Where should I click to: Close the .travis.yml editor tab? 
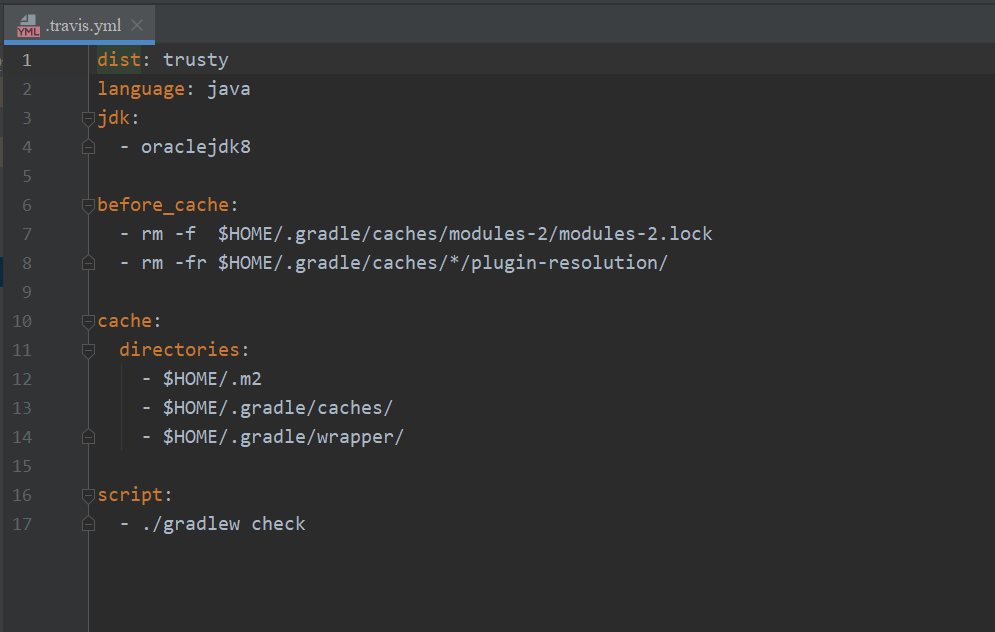click(x=137, y=25)
